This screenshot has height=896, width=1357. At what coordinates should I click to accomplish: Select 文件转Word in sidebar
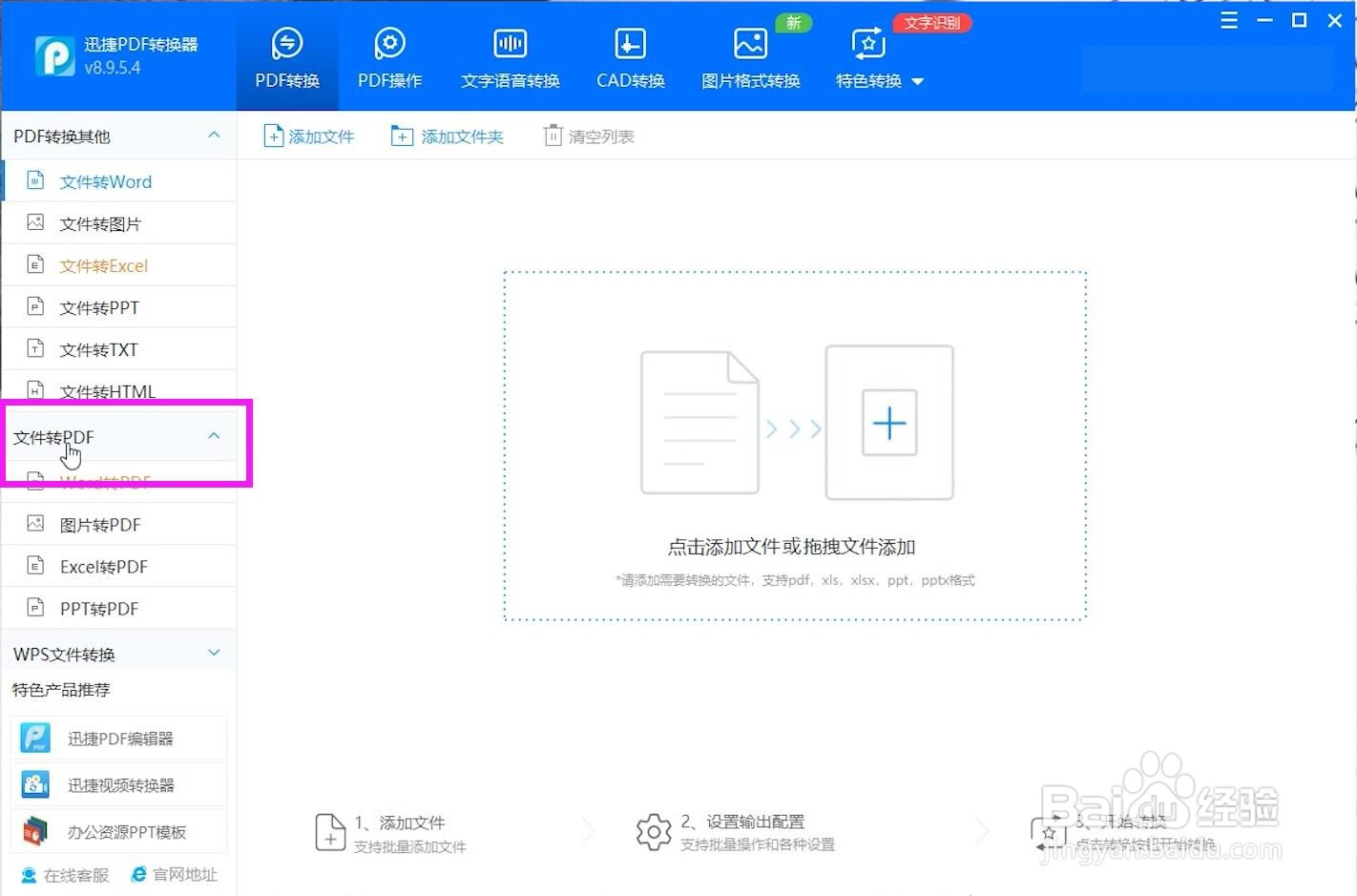click(x=119, y=181)
